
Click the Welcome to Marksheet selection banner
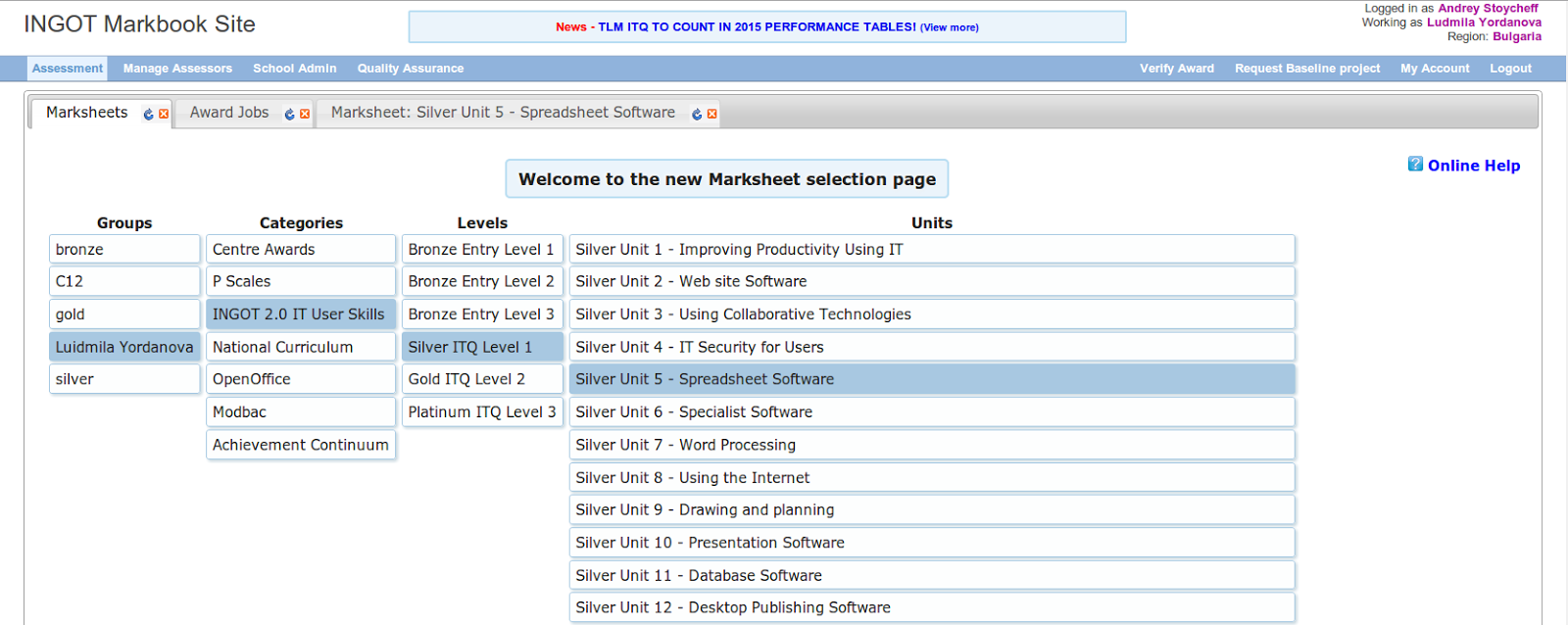(727, 179)
